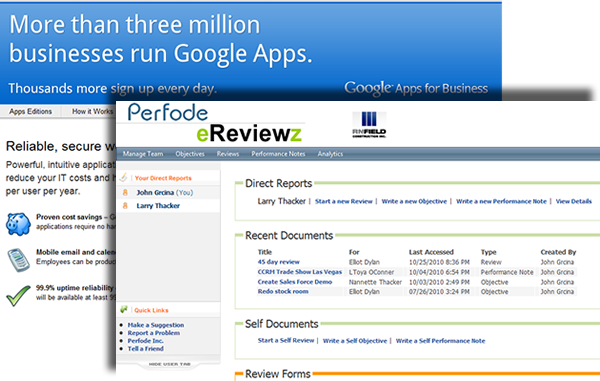Click the Direct Reports section heading
The width and height of the screenshot is (600, 381).
tap(279, 184)
